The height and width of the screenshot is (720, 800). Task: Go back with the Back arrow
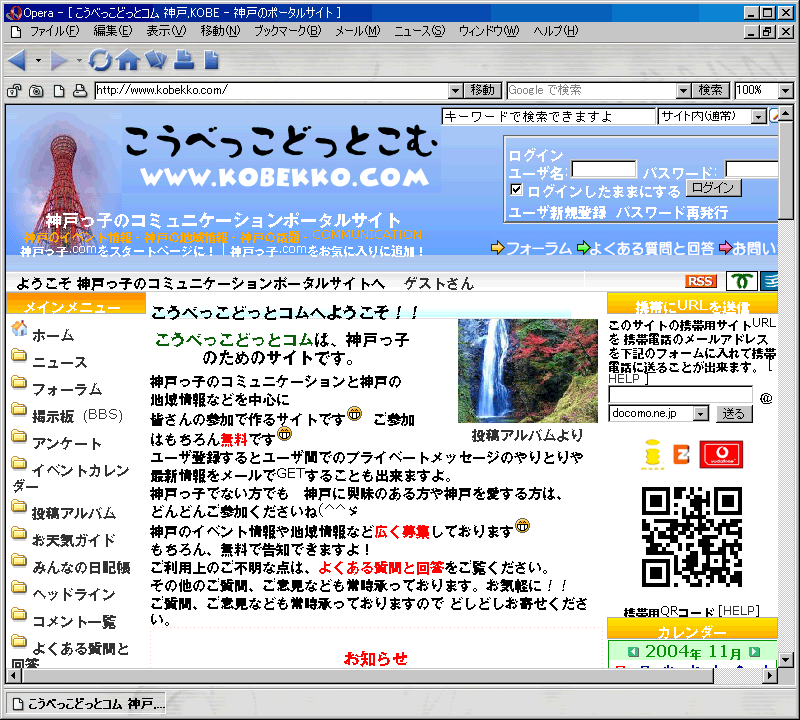(x=17, y=60)
